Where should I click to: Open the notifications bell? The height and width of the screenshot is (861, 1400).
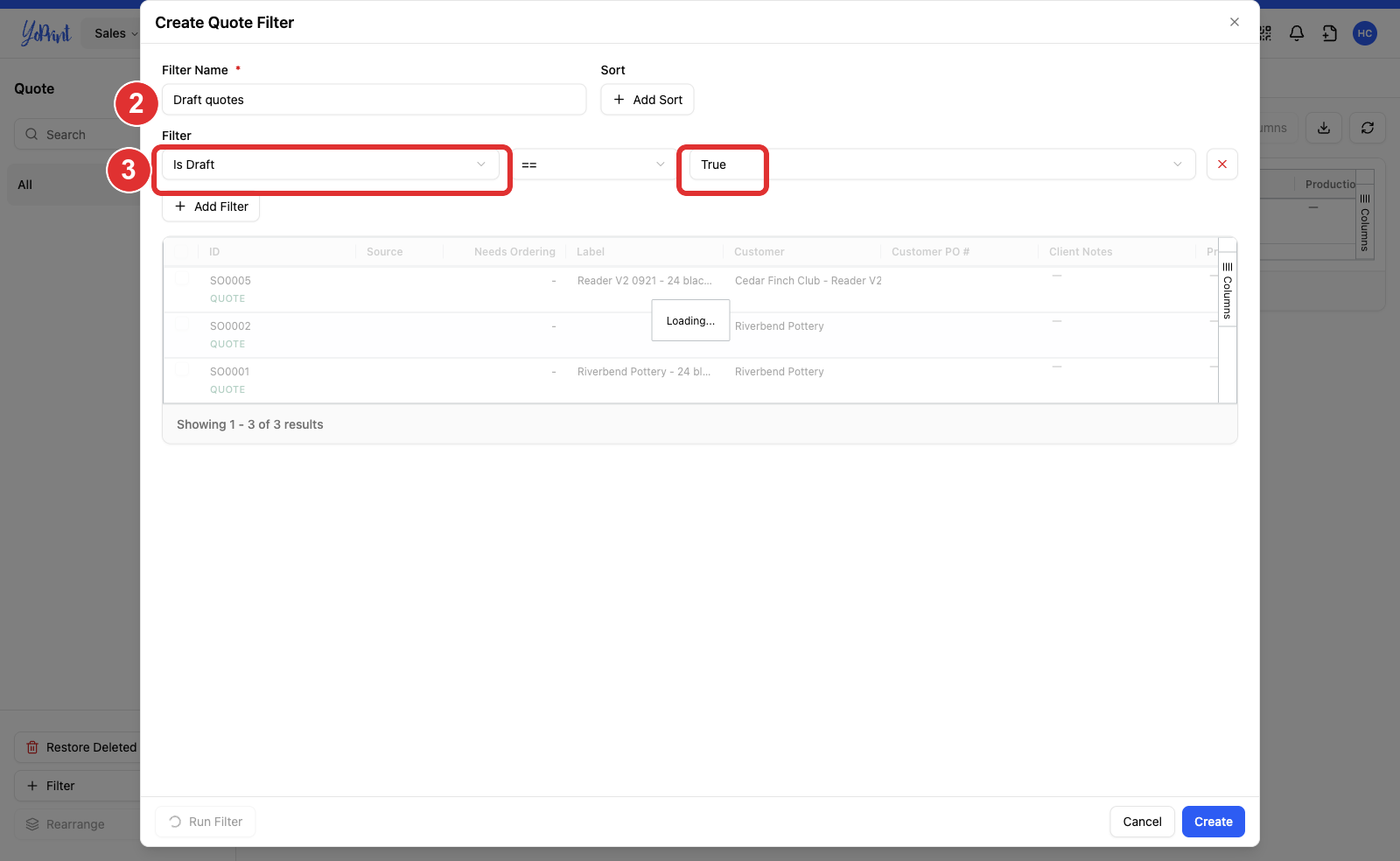1297,33
